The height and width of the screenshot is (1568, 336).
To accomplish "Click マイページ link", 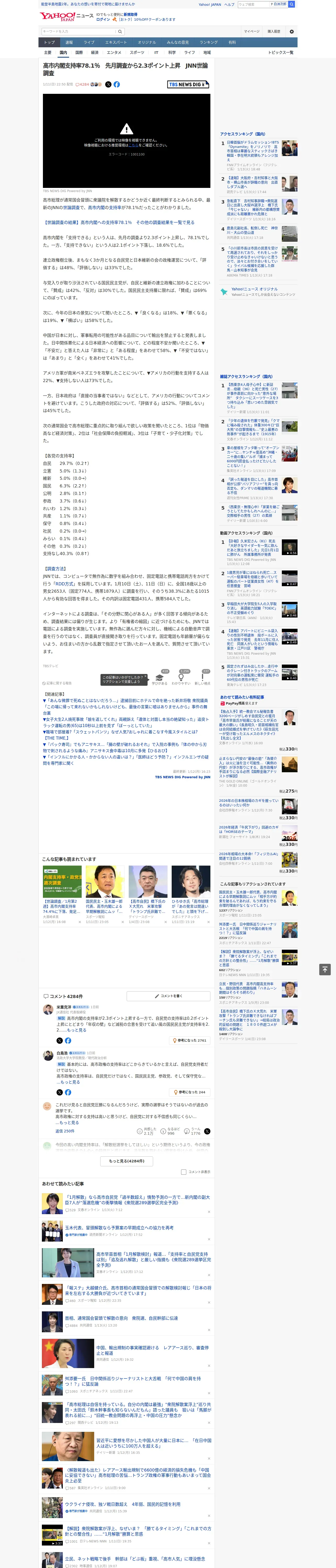I will click(252, 32).
